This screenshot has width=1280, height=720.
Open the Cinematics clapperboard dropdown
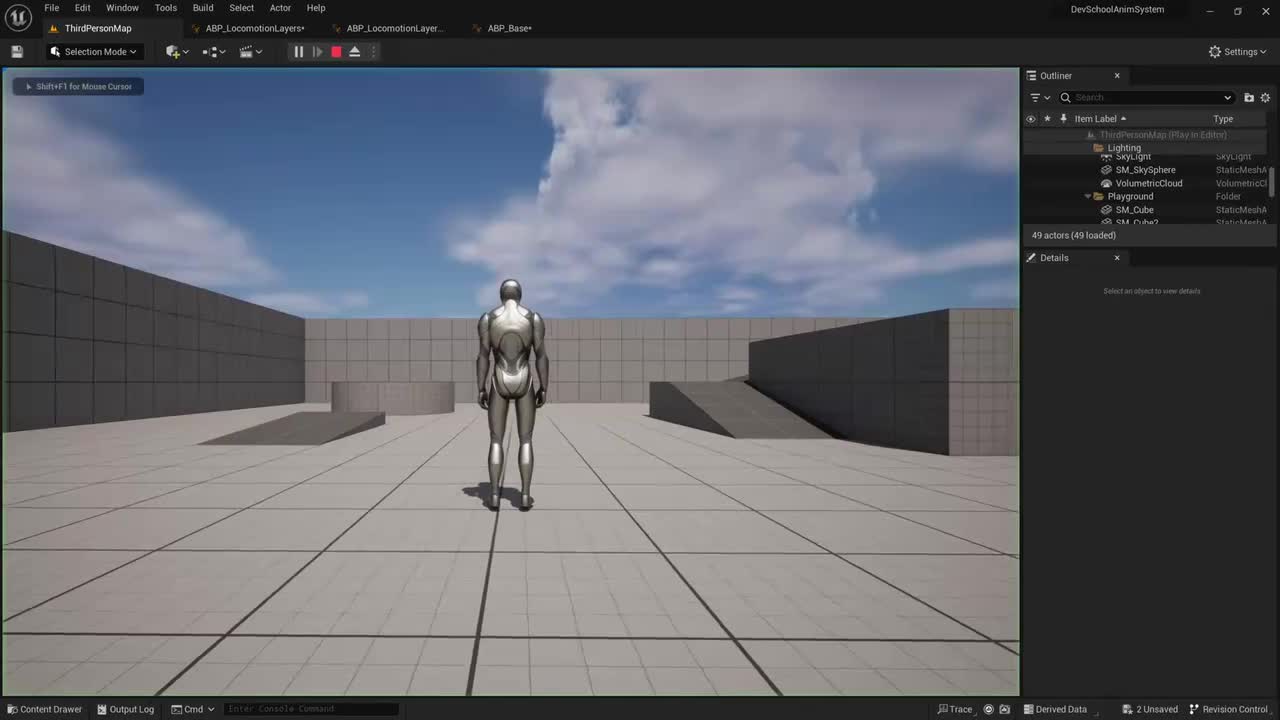click(x=251, y=52)
